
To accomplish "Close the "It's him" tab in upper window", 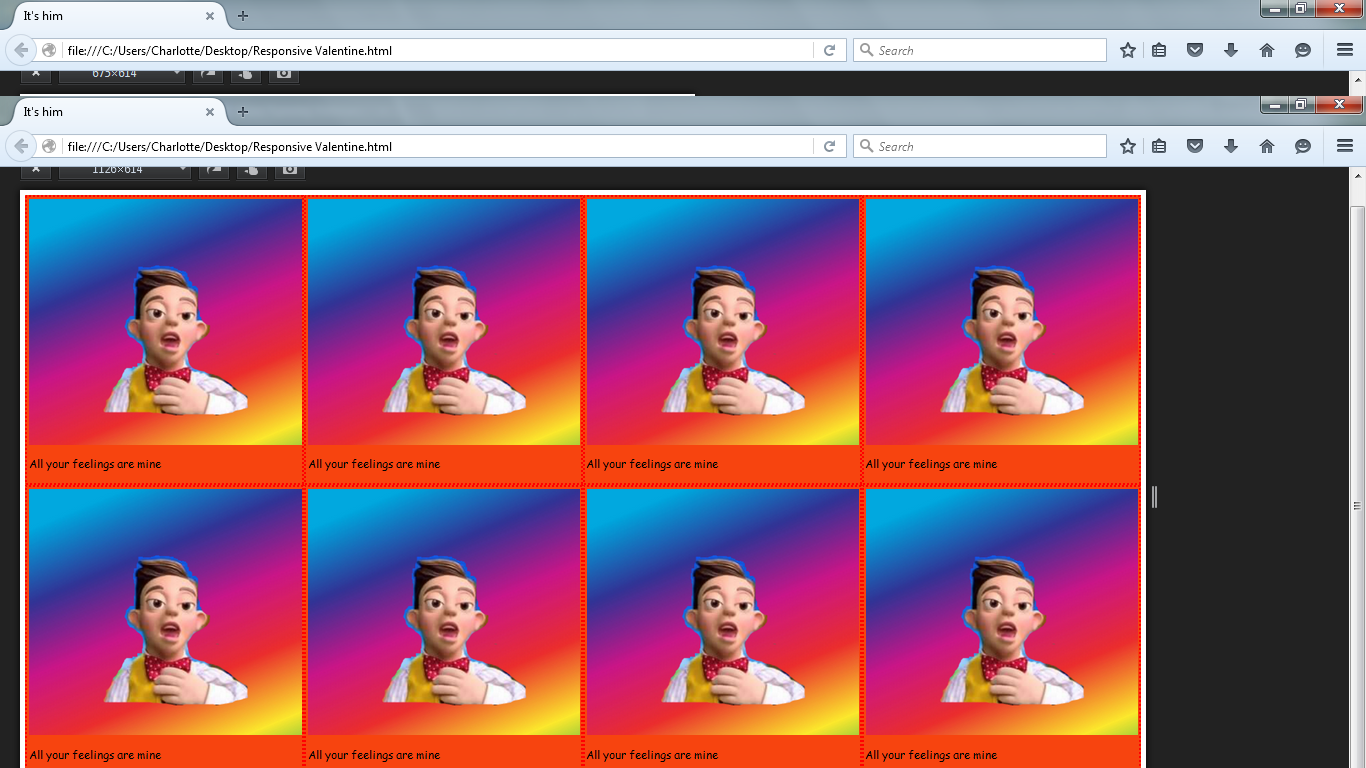I will point(210,16).
